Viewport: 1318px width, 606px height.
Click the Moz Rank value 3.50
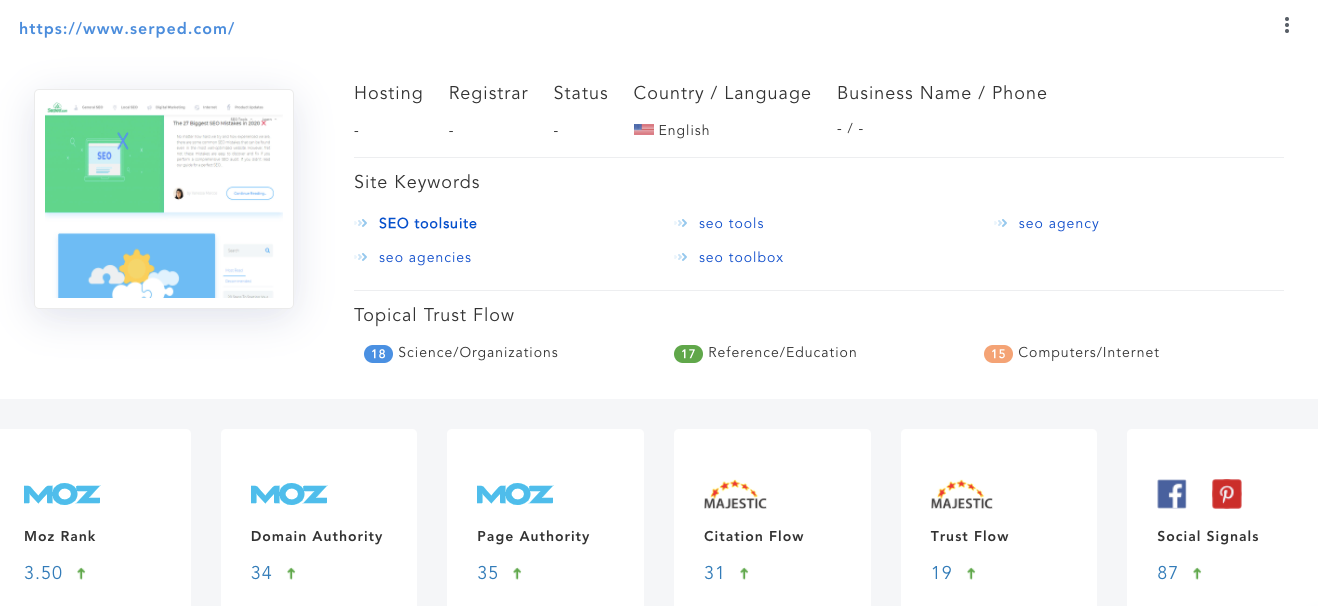43,573
